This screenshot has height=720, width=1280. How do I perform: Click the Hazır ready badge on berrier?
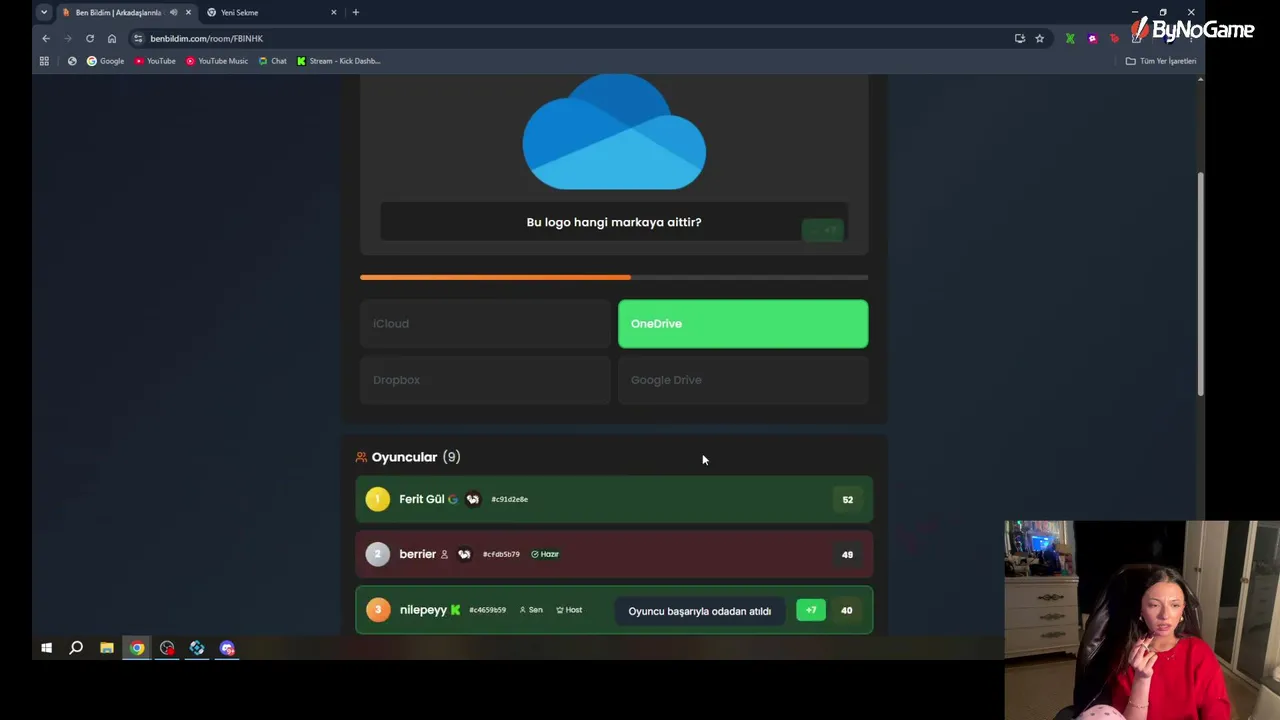pos(545,554)
